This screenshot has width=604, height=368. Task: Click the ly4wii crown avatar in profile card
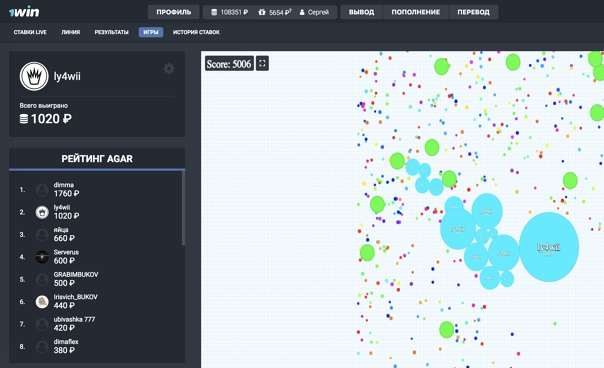(x=34, y=76)
